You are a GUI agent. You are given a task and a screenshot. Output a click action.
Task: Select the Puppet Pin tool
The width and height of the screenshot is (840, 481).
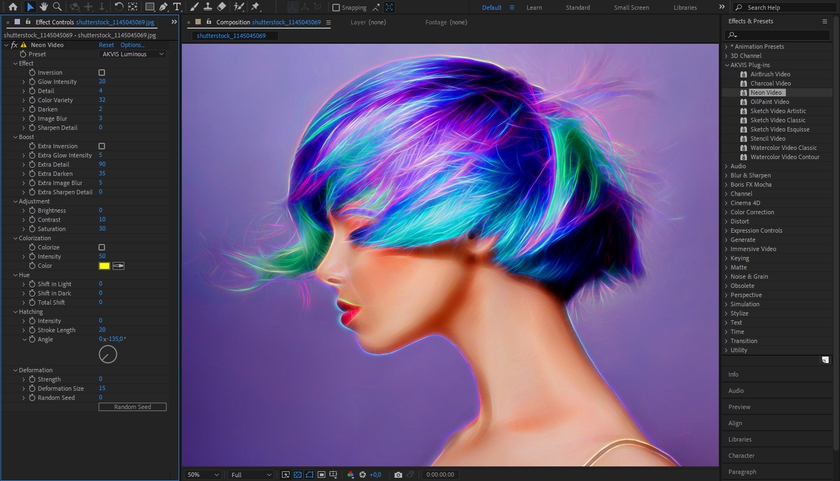tap(256, 7)
